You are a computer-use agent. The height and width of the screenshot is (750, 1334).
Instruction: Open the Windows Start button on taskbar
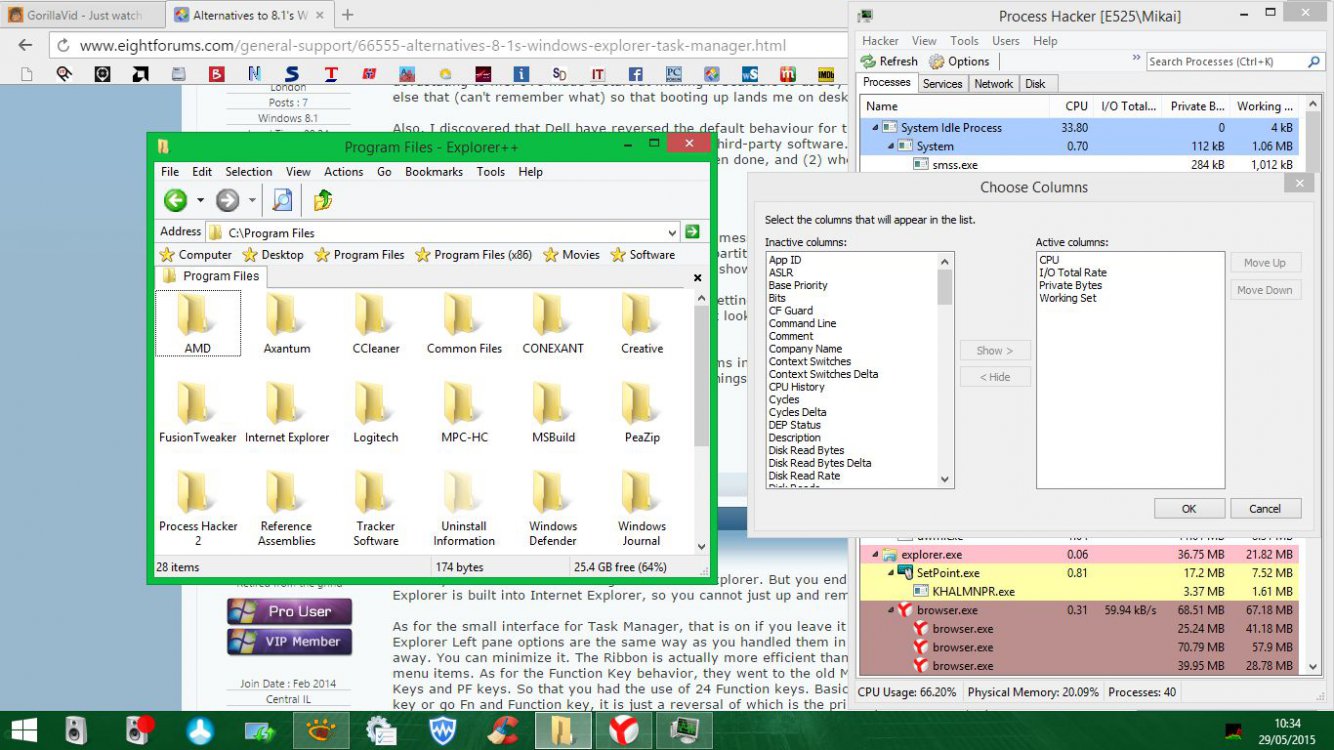click(x=24, y=731)
